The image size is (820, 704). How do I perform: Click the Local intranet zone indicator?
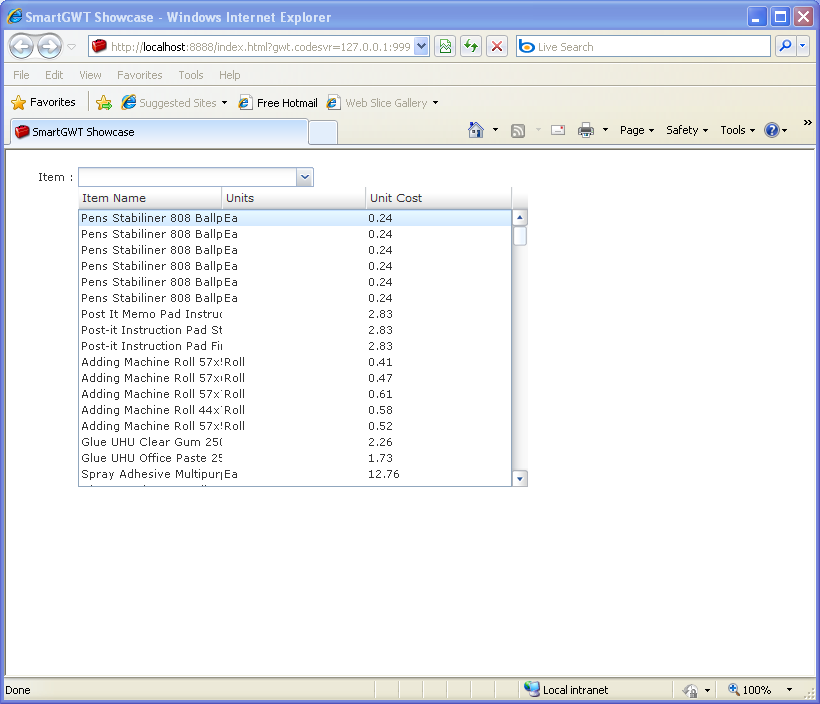(566, 690)
